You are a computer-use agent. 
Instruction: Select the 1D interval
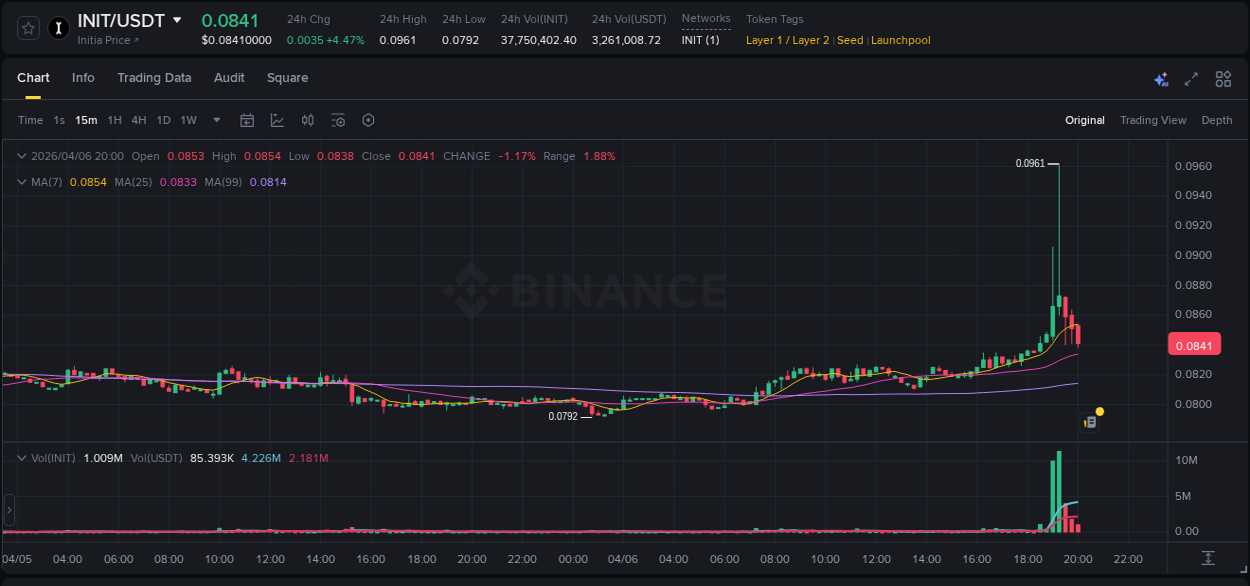pyautogui.click(x=163, y=120)
